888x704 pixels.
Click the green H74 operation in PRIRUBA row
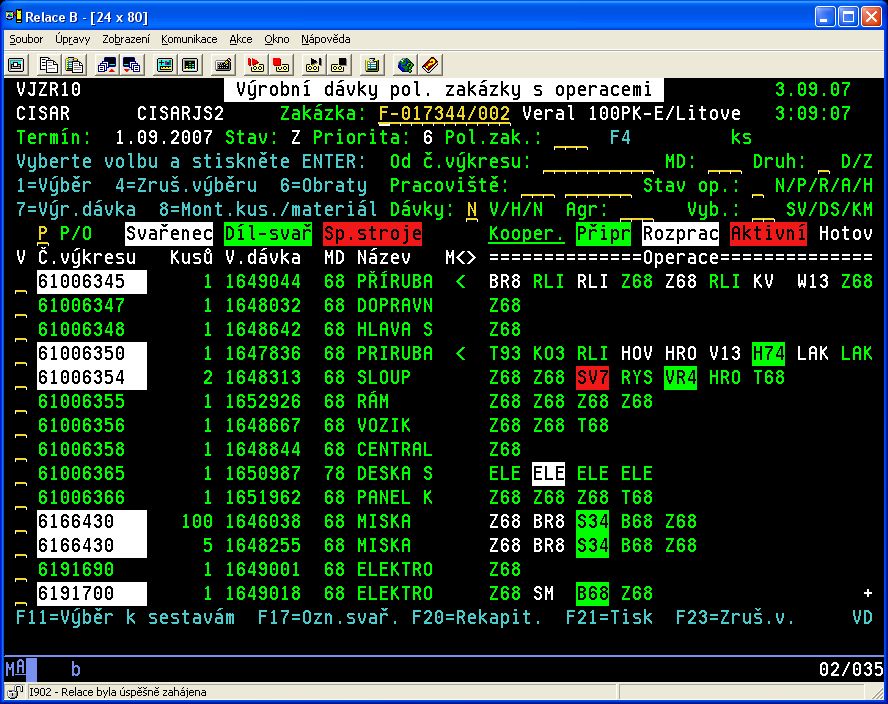pyautogui.click(x=769, y=354)
